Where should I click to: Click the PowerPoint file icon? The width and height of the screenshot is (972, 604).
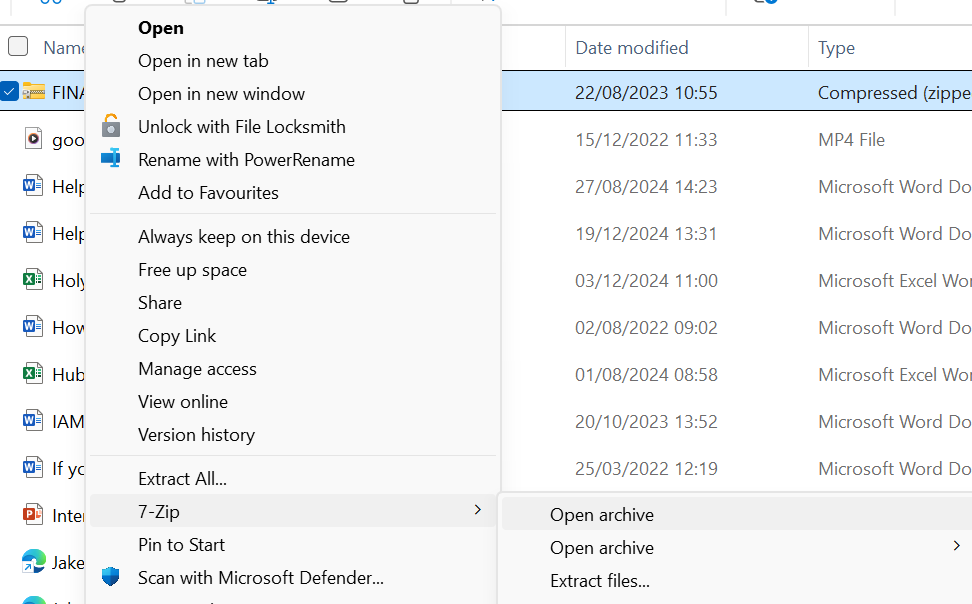tap(34, 515)
